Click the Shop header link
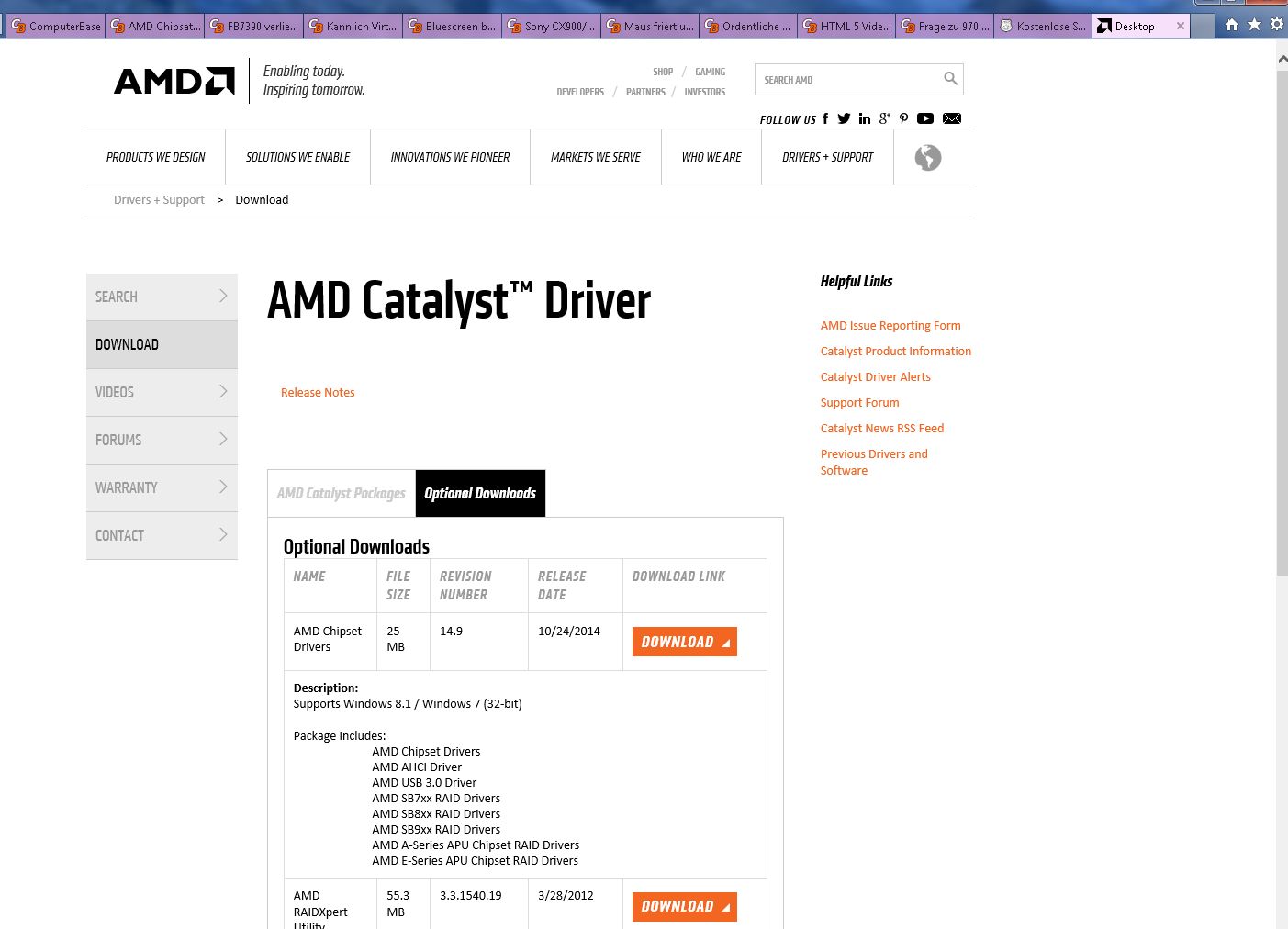This screenshot has width=1288, height=929. pyautogui.click(x=663, y=72)
